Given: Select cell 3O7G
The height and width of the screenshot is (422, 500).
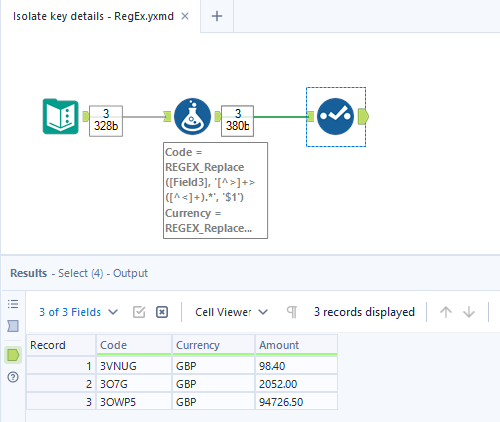Looking at the screenshot, I should pyautogui.click(x=134, y=384).
